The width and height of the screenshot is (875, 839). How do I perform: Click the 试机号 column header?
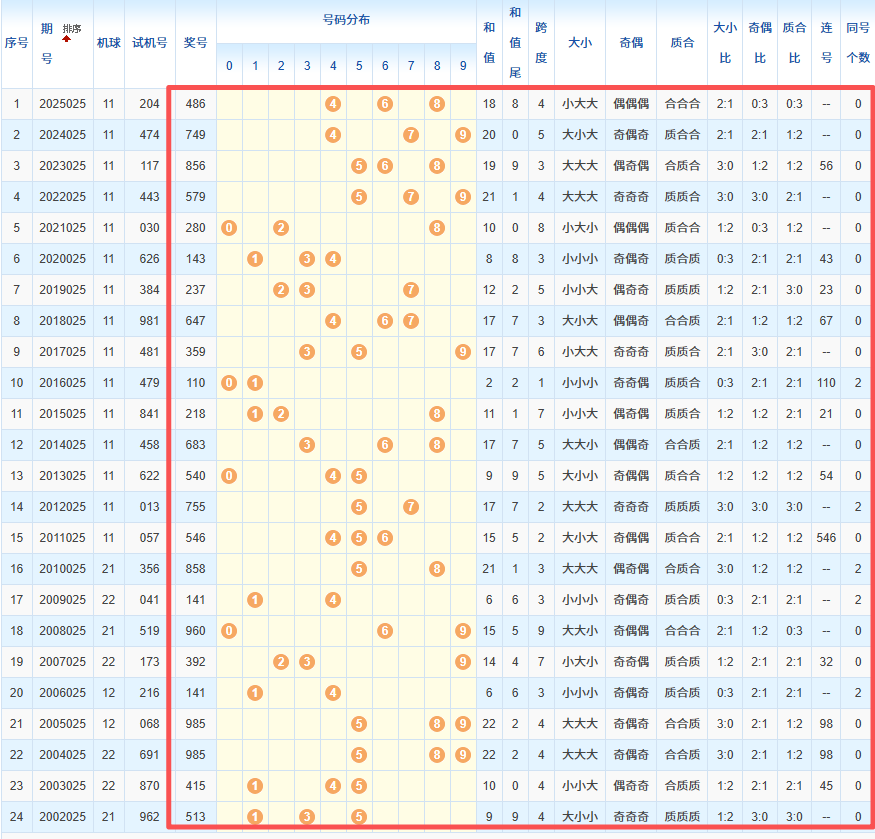(x=150, y=44)
